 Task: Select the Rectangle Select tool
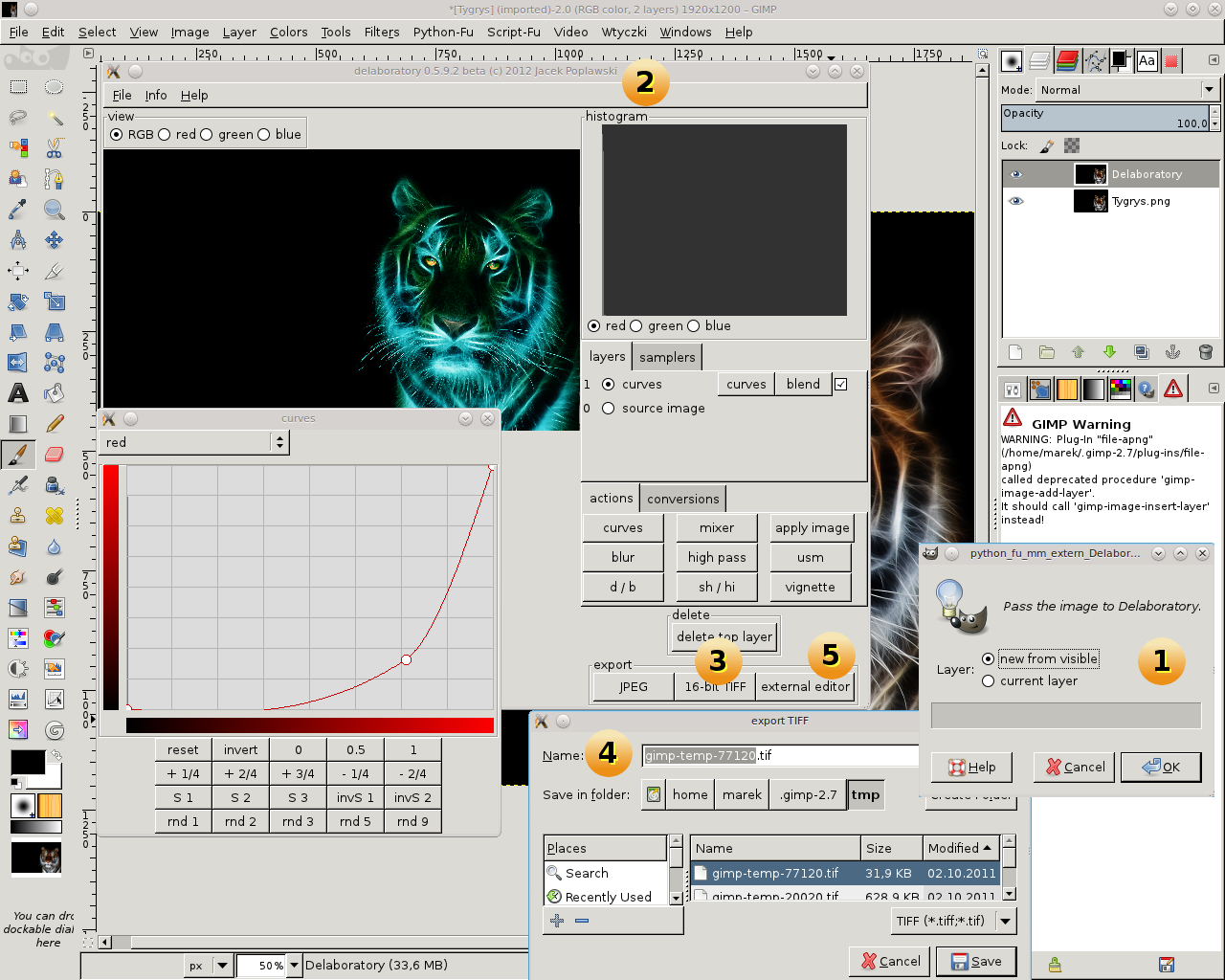(x=18, y=87)
